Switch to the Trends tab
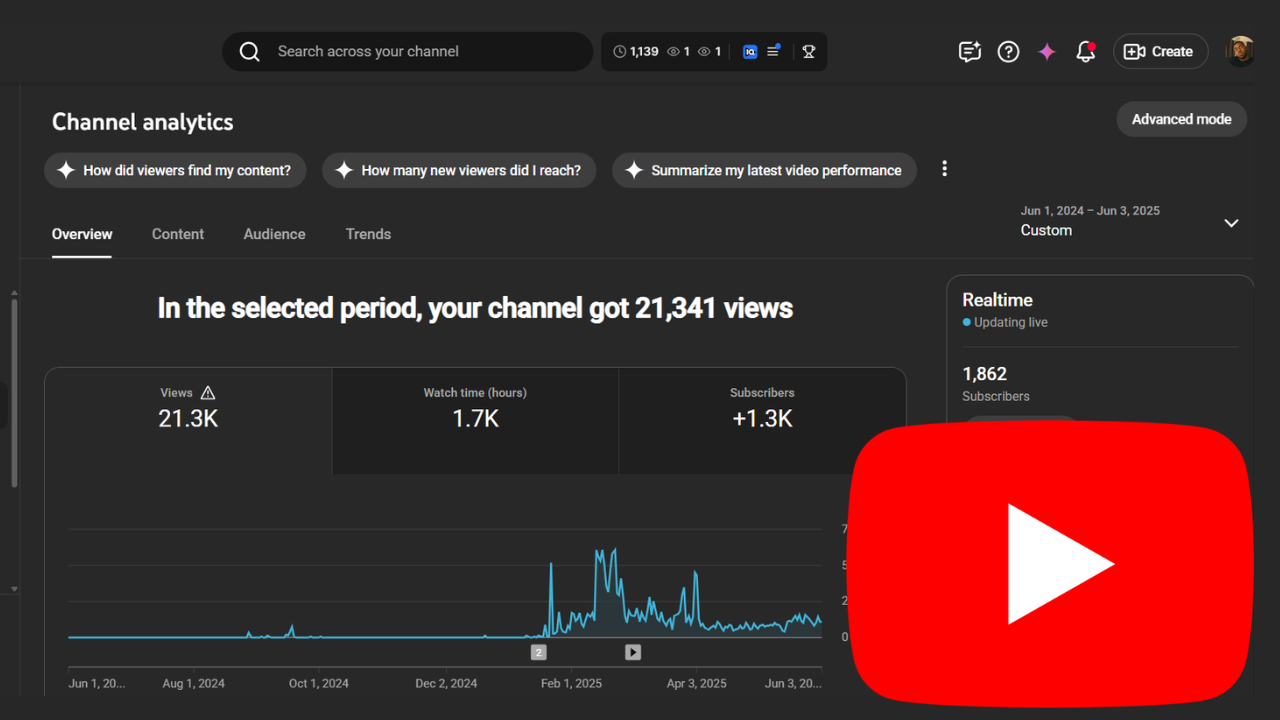This screenshot has height=720, width=1280. [368, 234]
